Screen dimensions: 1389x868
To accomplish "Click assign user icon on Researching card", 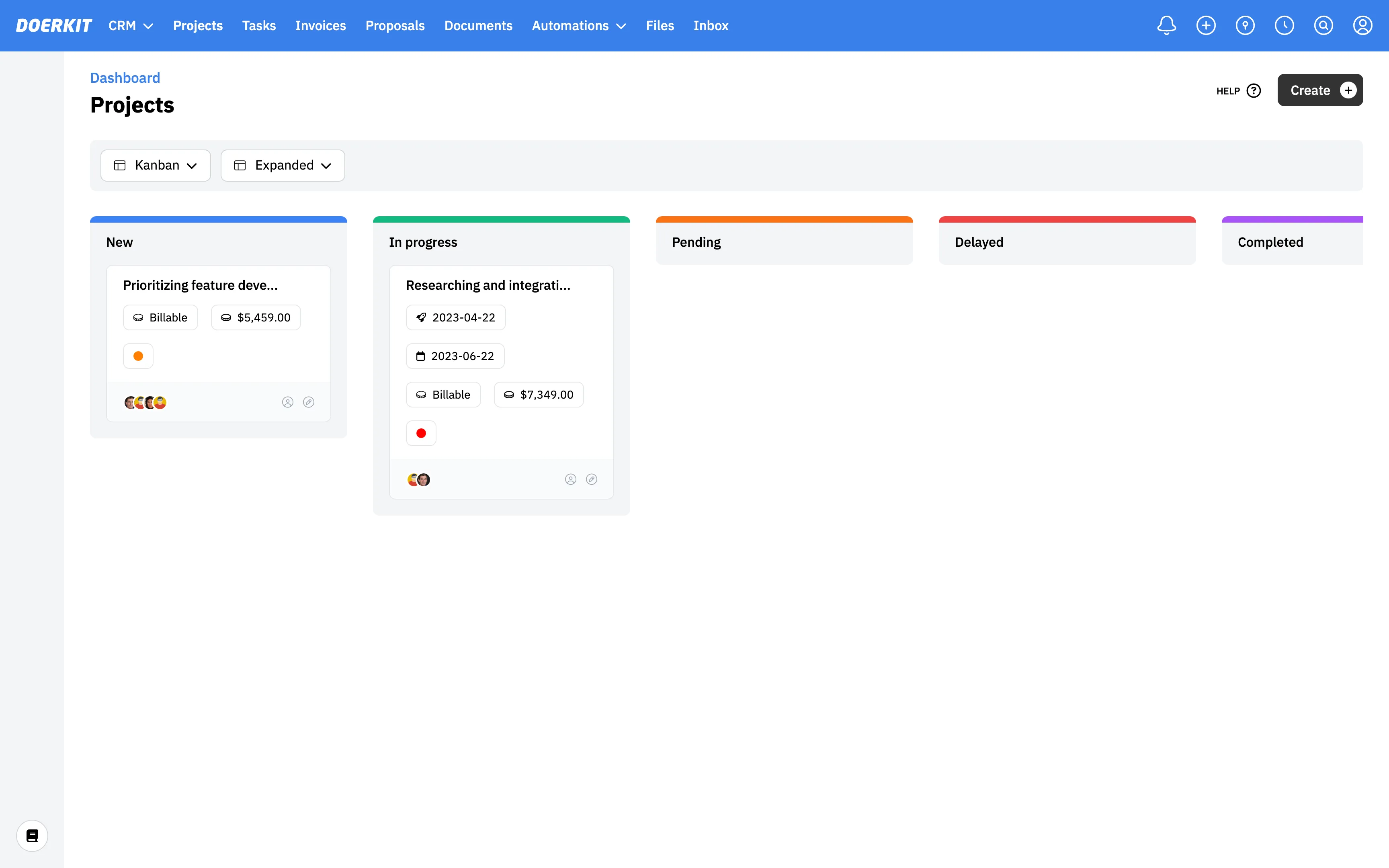I will [571, 479].
